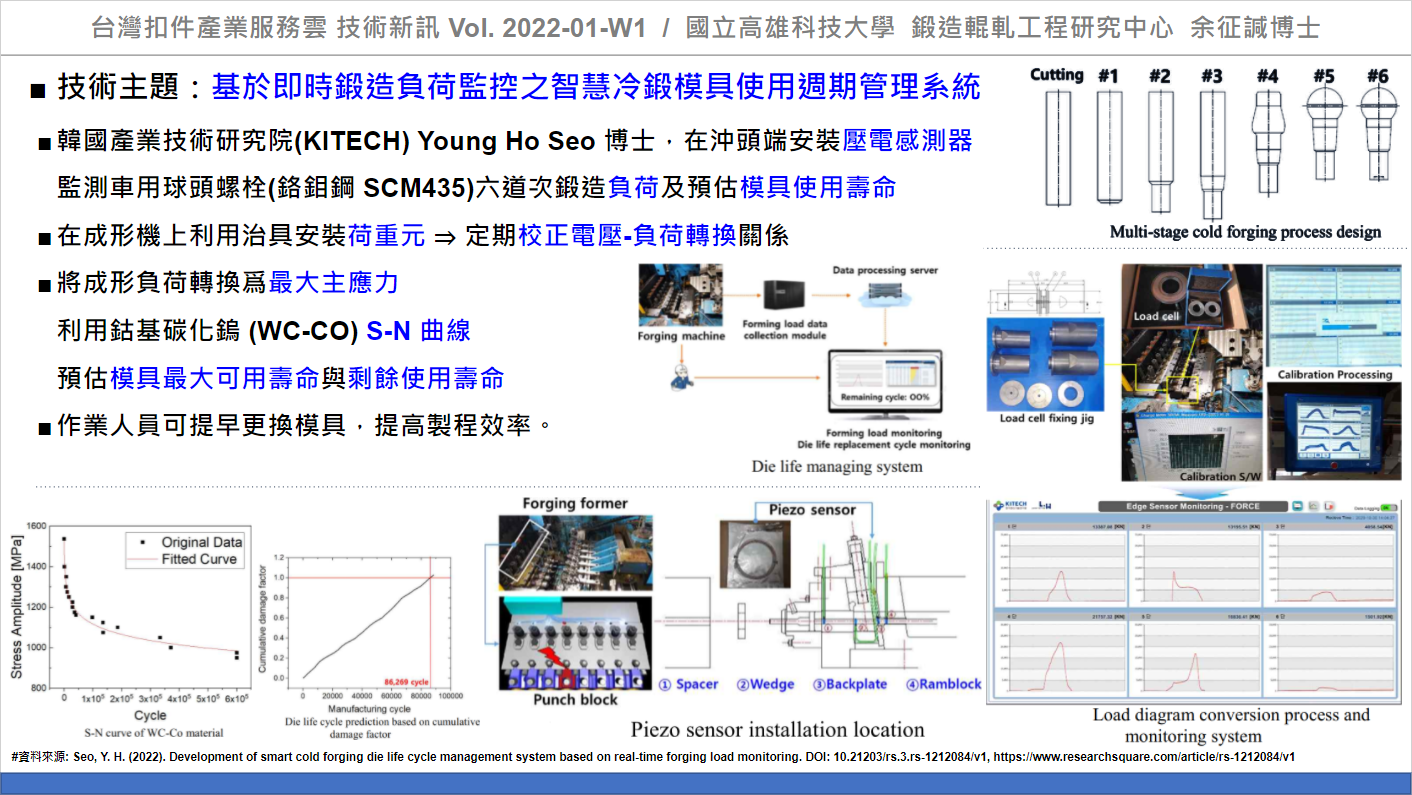Screen dimensions: 1412x795
Task: Click the S-N curve of WC-Co chart
Action: 130,624
